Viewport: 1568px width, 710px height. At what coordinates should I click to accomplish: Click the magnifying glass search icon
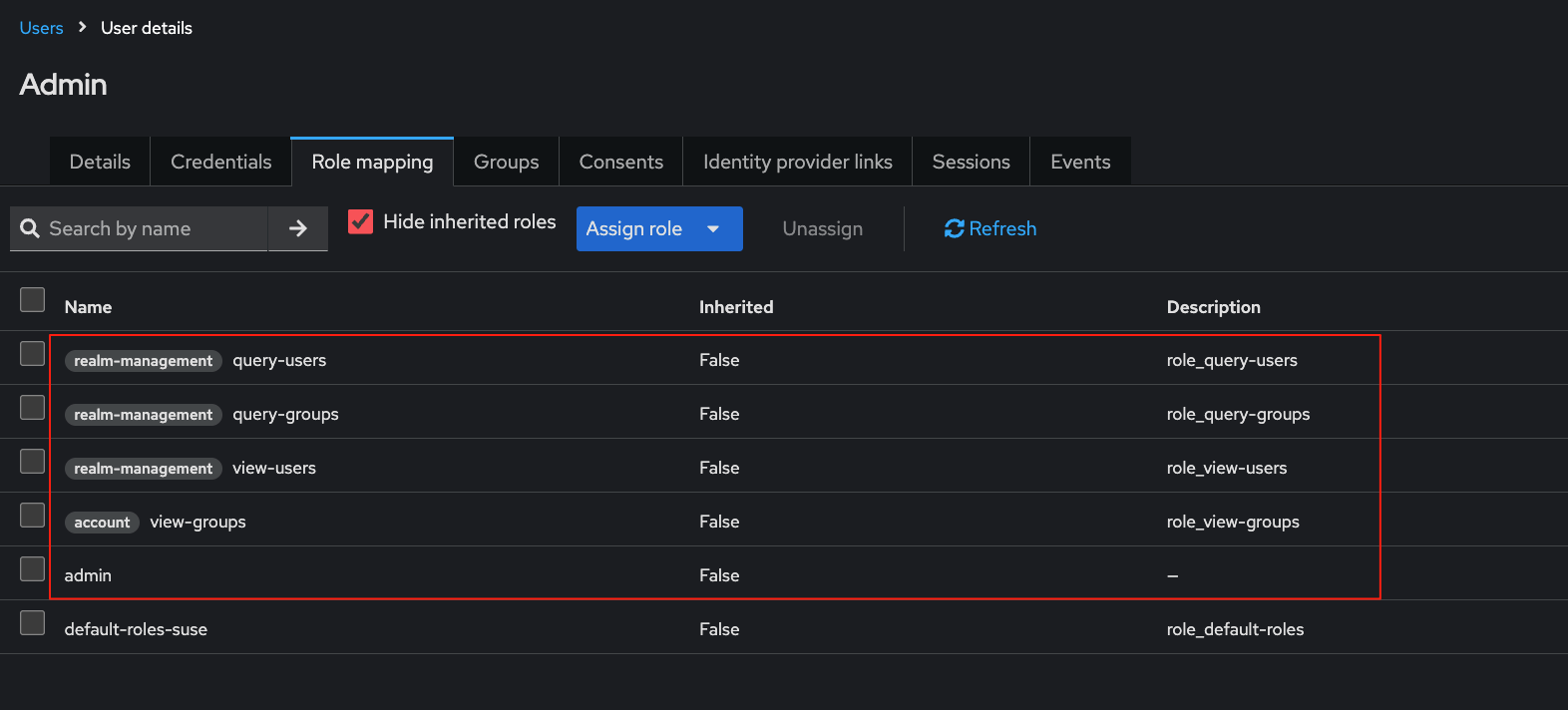point(30,228)
